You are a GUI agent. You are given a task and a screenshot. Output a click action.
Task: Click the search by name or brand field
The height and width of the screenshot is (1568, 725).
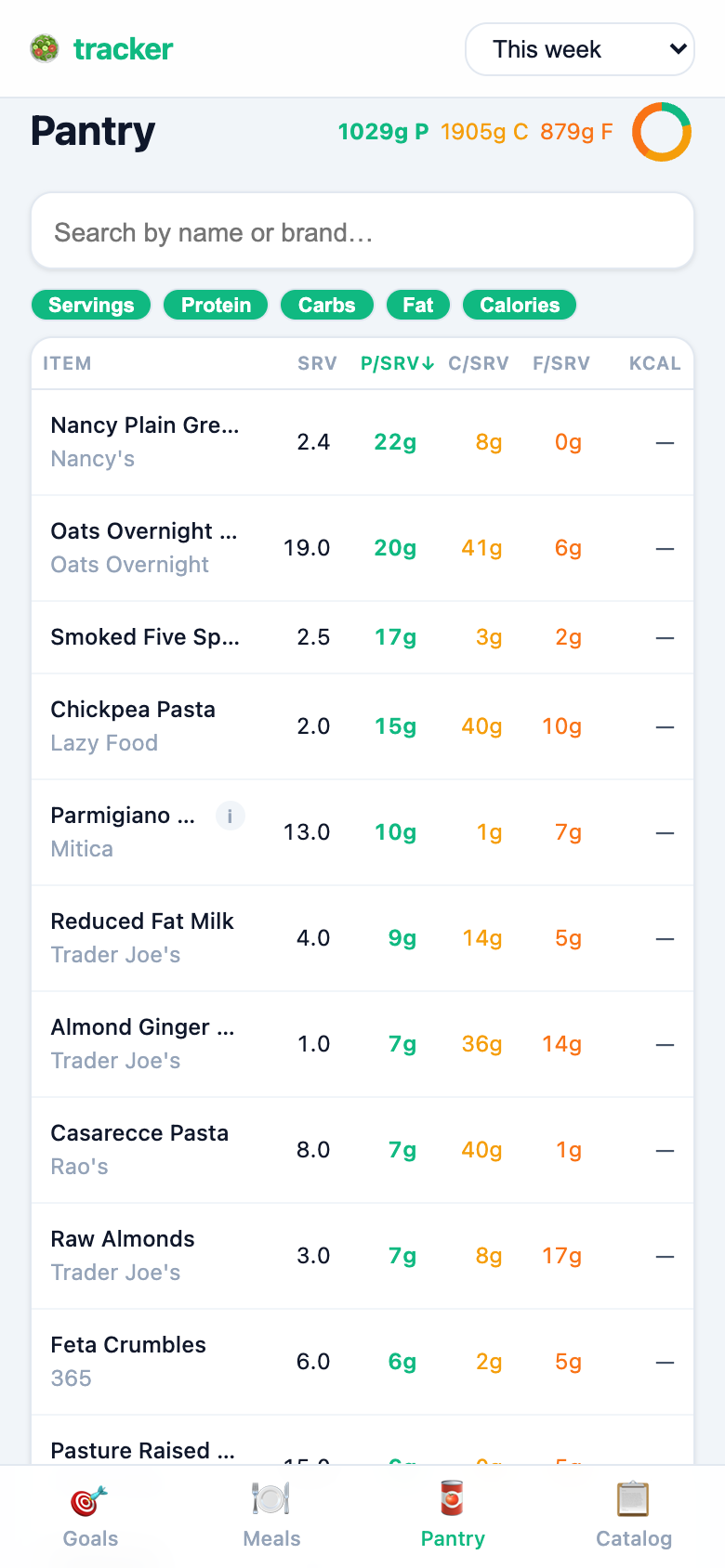point(362,232)
